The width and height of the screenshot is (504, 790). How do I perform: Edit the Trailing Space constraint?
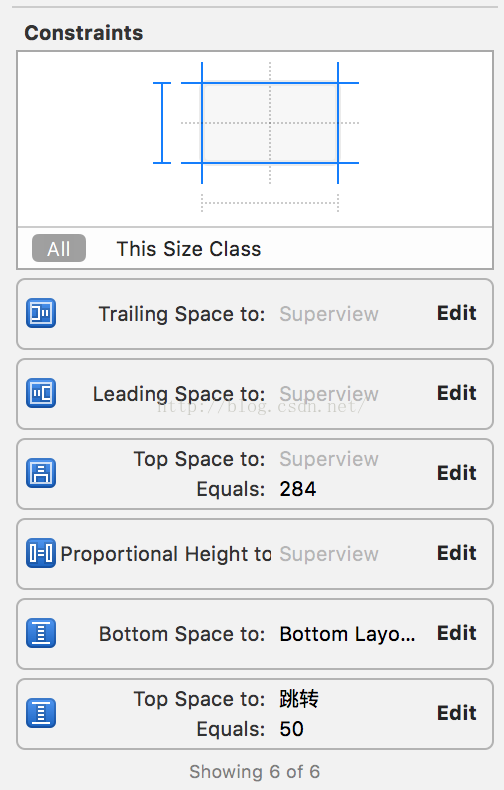point(456,313)
